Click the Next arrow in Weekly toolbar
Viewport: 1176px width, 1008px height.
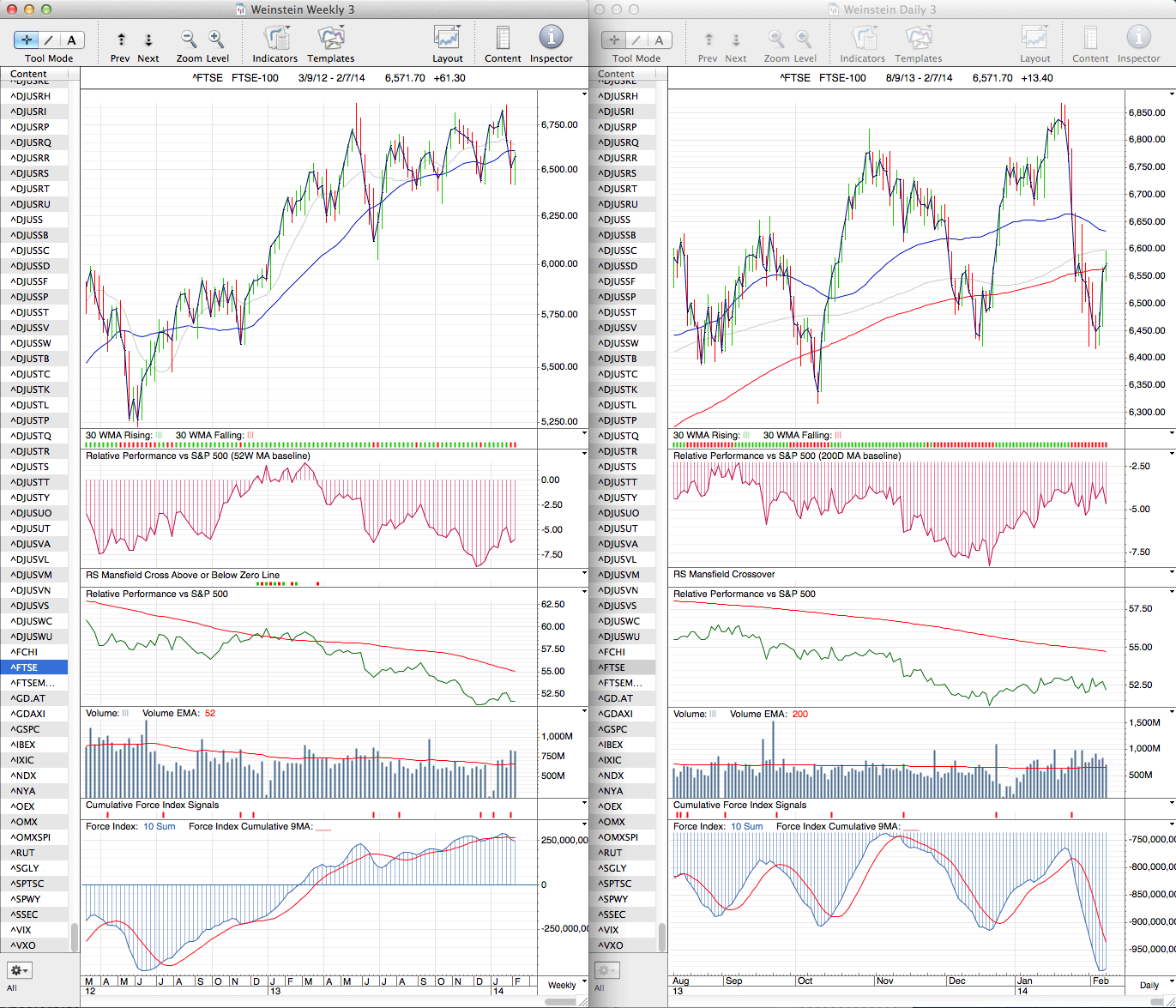[148, 39]
